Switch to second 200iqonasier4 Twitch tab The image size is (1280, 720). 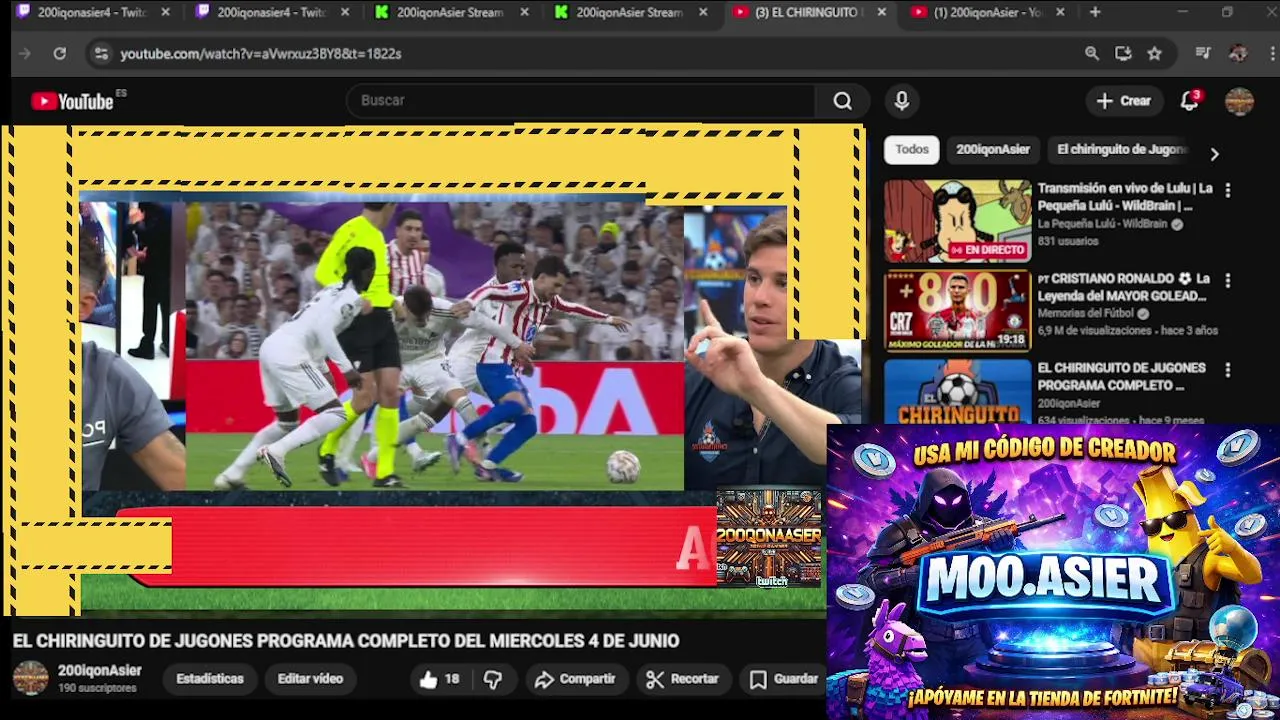[273, 13]
